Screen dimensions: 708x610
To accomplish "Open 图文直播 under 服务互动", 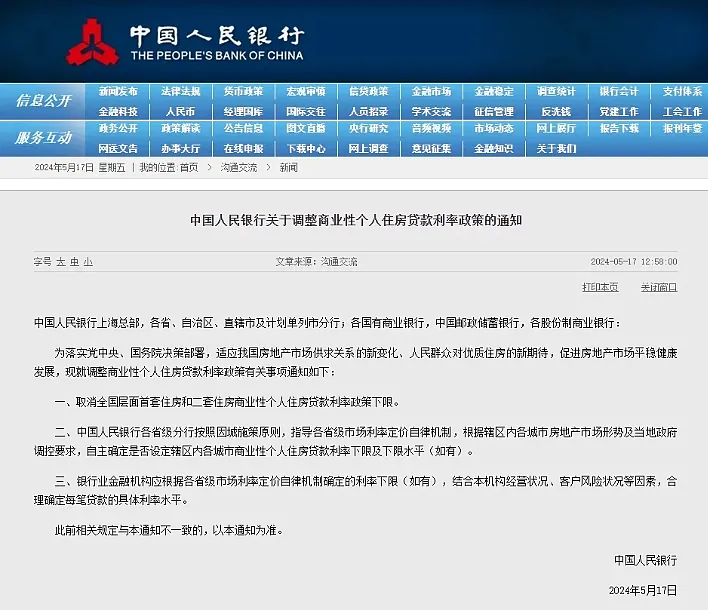I will point(306,129).
